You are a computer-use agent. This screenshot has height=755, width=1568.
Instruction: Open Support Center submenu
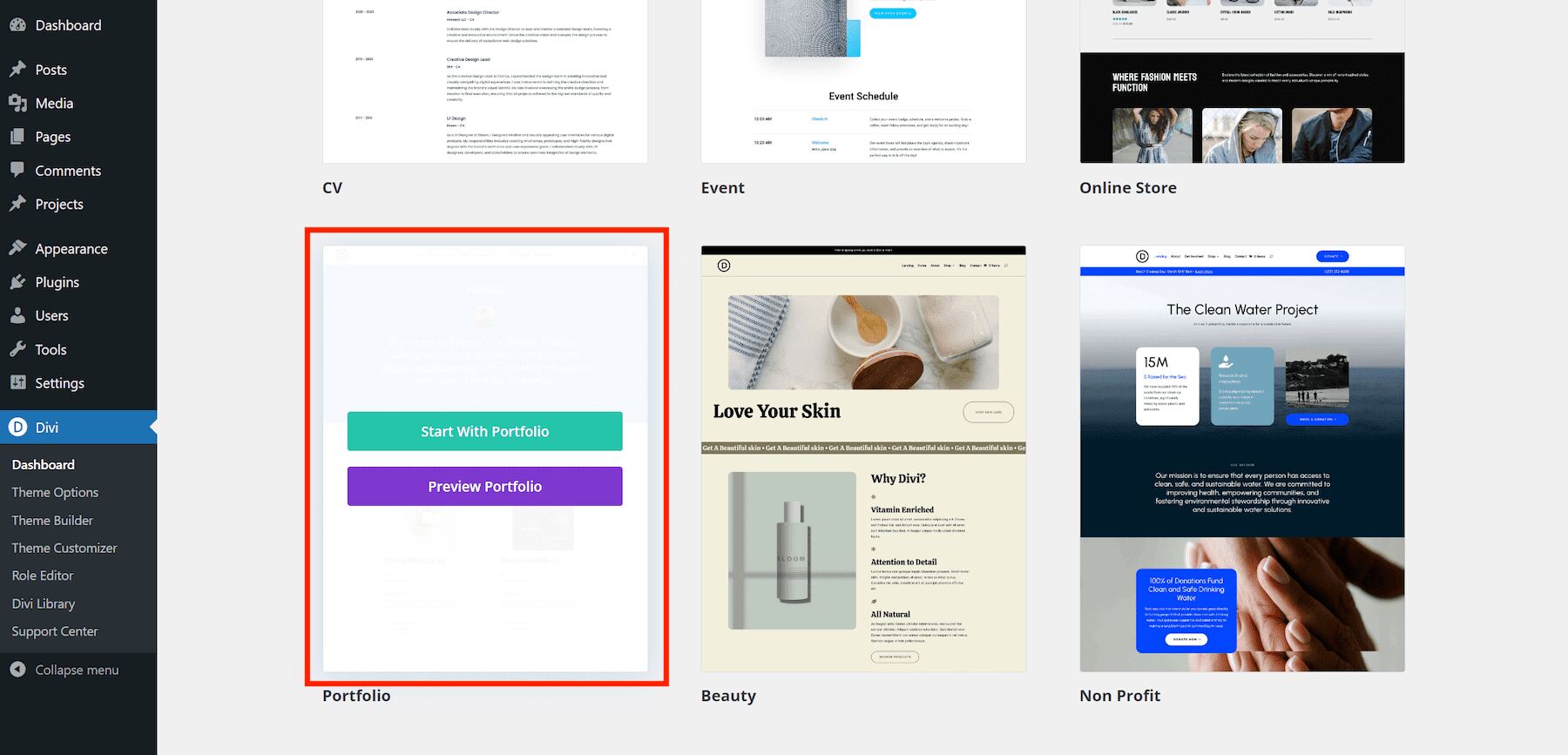point(55,631)
